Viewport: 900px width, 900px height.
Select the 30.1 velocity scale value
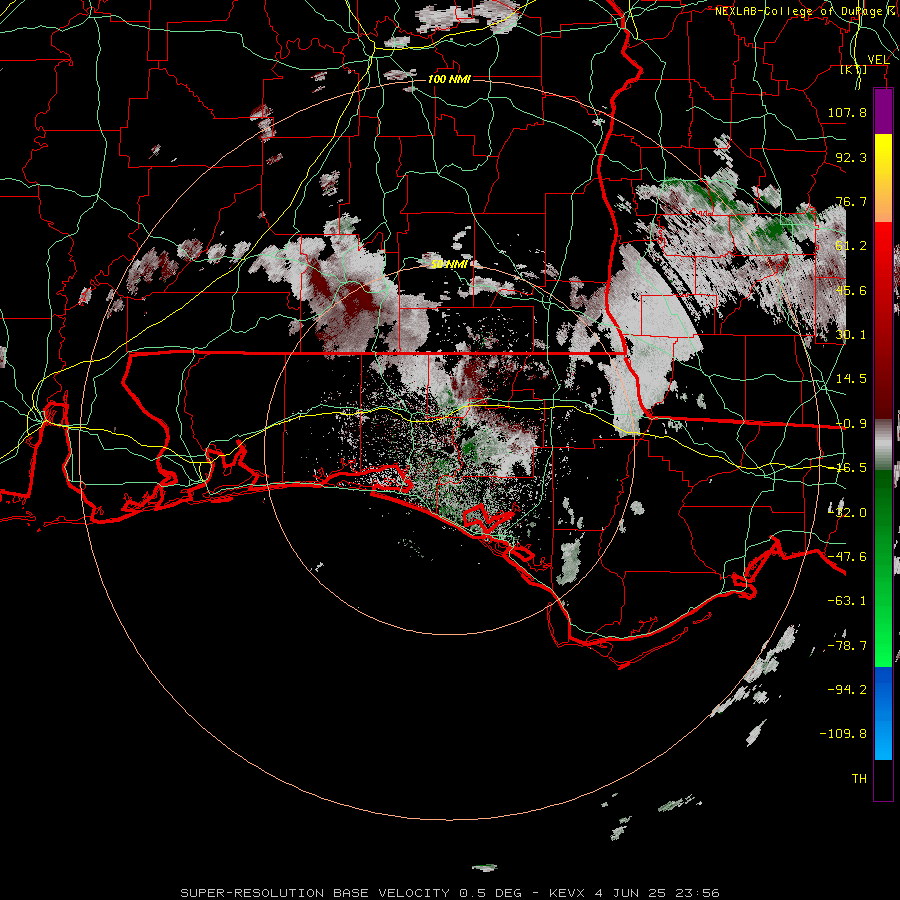[851, 335]
